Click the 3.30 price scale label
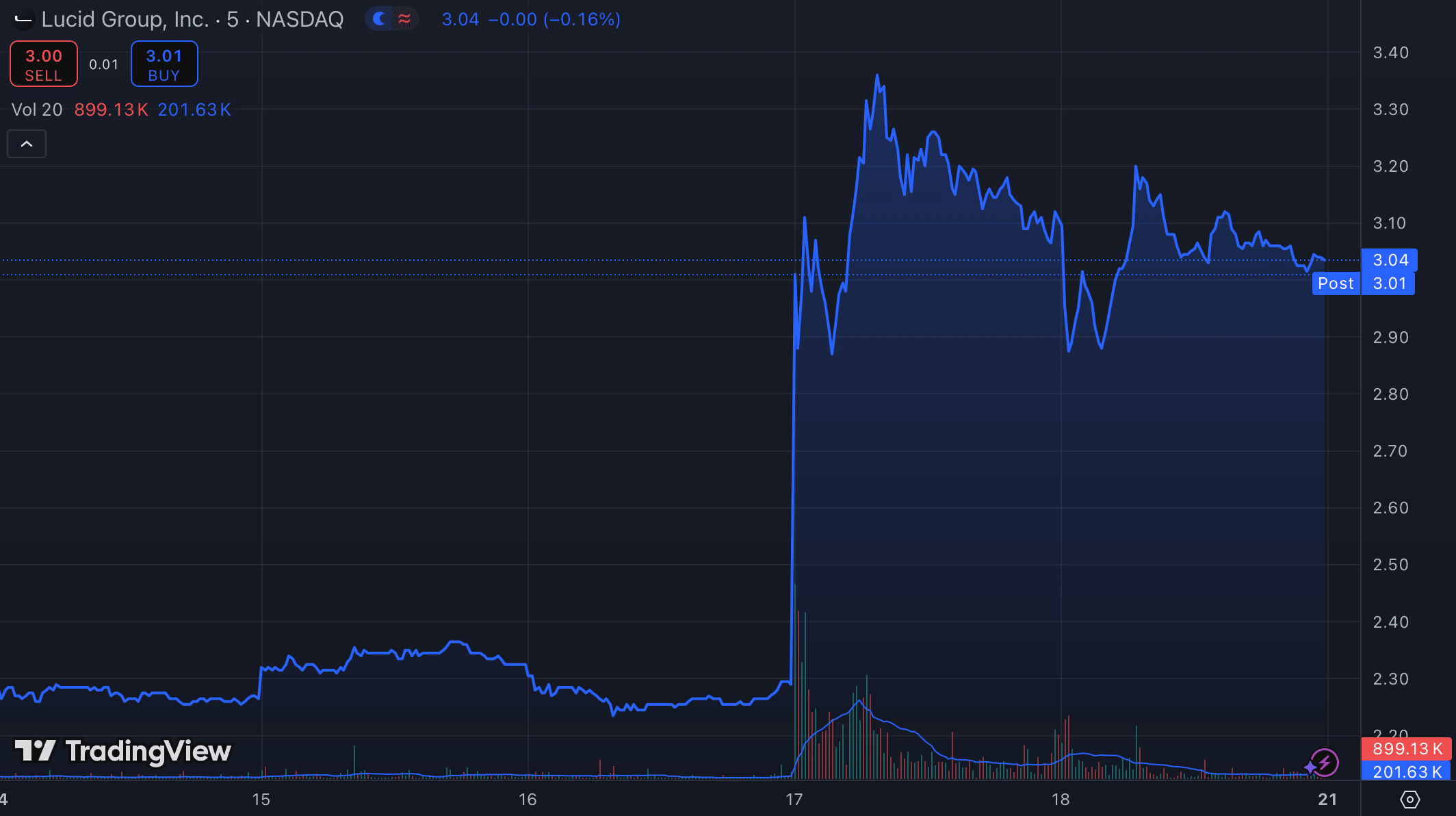The width and height of the screenshot is (1456, 816). 1391,110
